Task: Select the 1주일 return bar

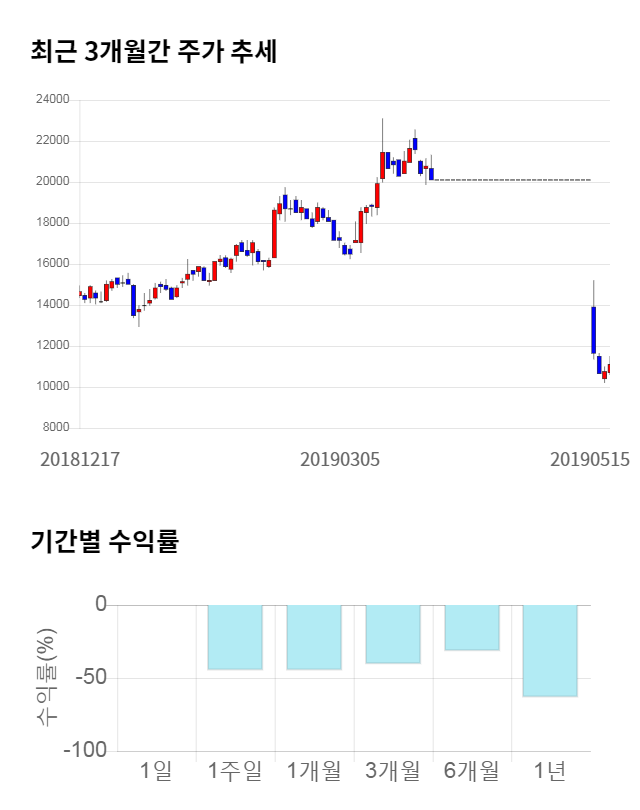Action: point(235,637)
